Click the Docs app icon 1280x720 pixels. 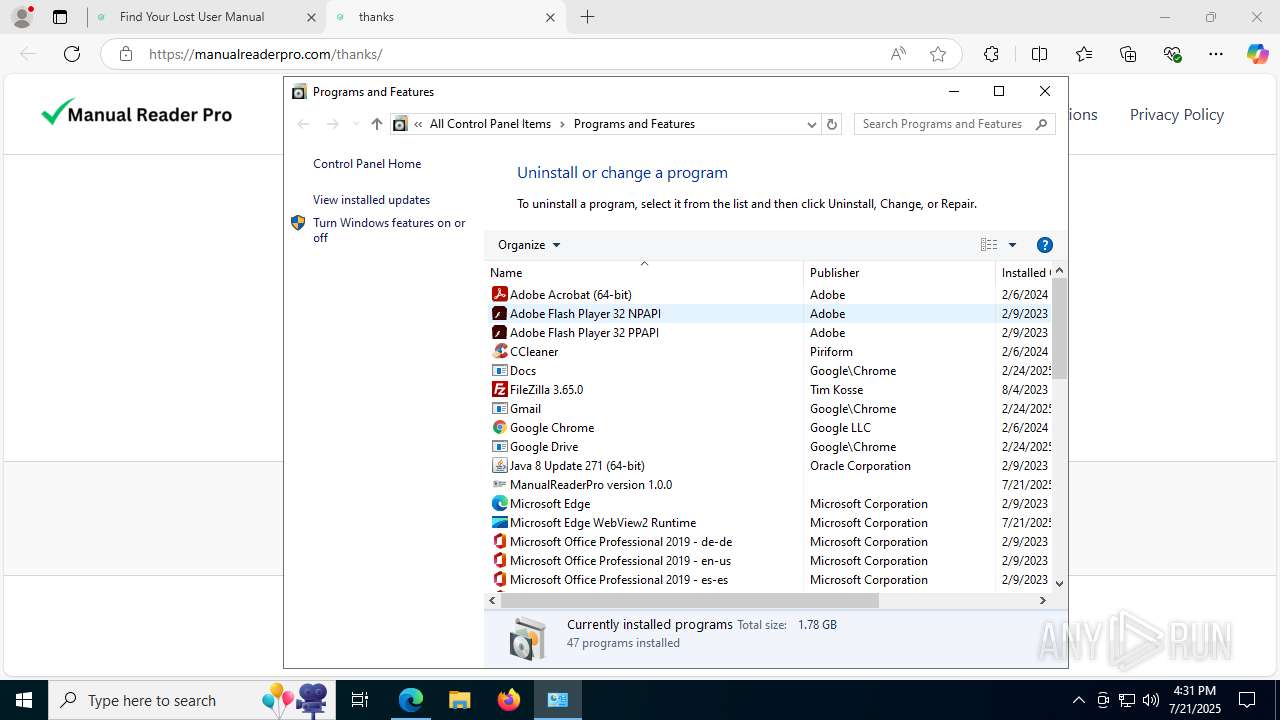[500, 370]
